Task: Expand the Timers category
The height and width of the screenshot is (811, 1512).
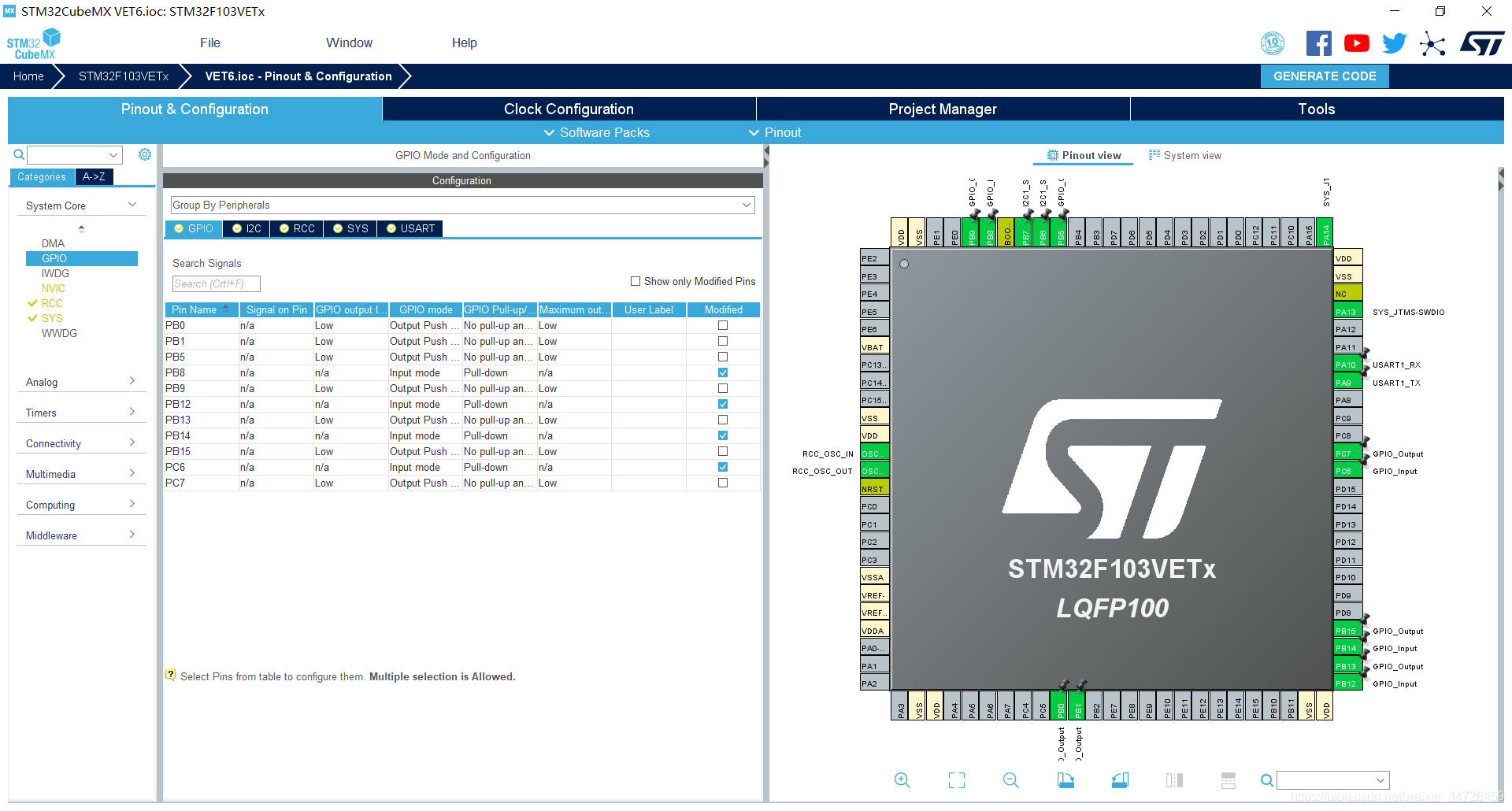Action: [81, 413]
